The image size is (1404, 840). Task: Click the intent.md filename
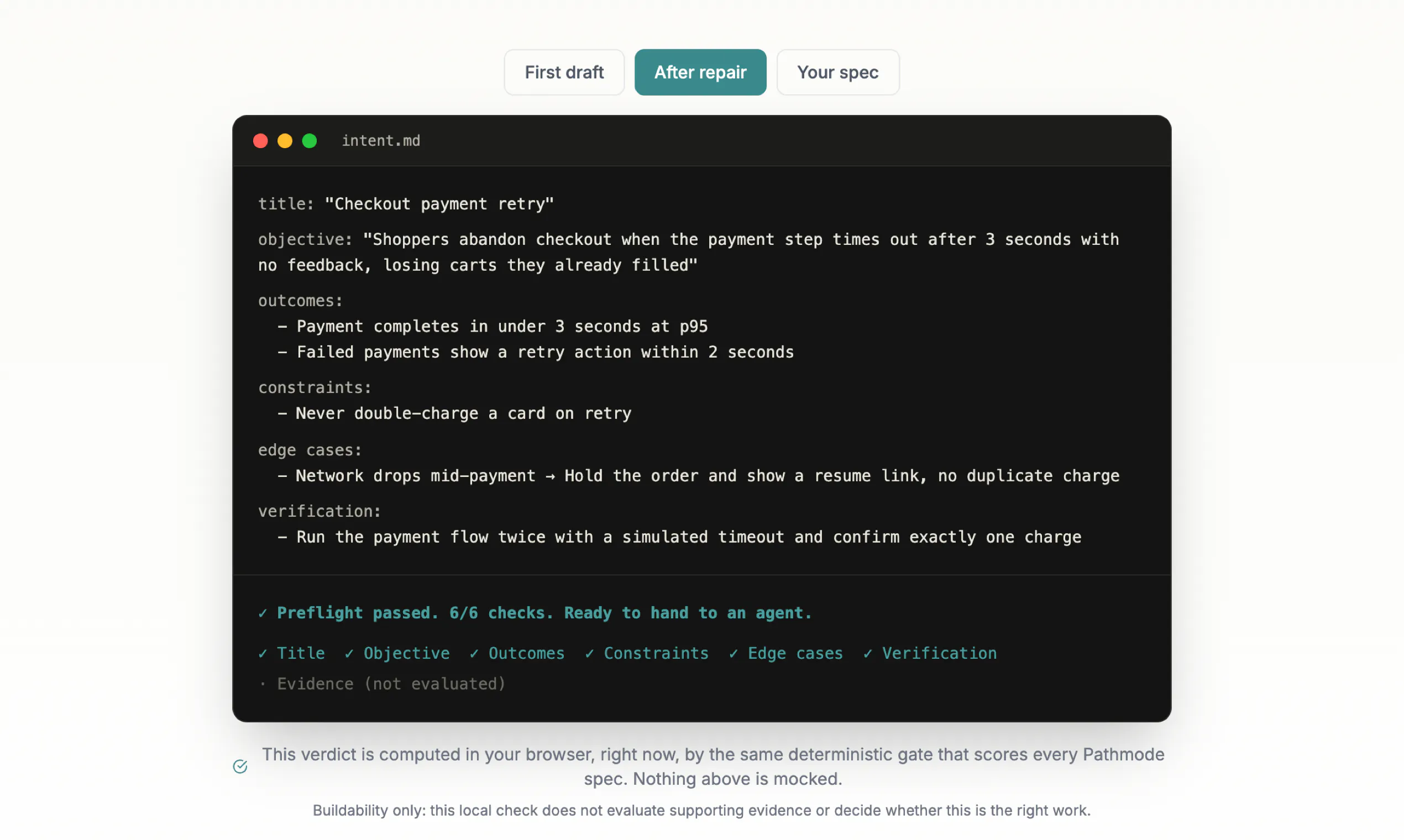pos(381,140)
